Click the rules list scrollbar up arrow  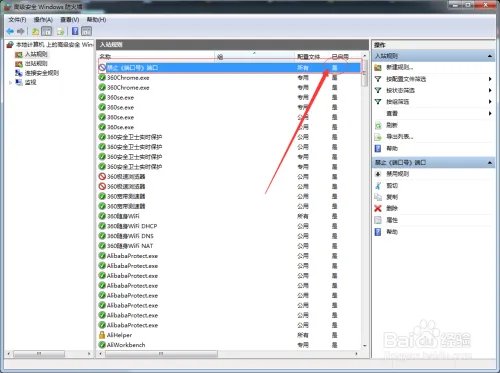364,56
